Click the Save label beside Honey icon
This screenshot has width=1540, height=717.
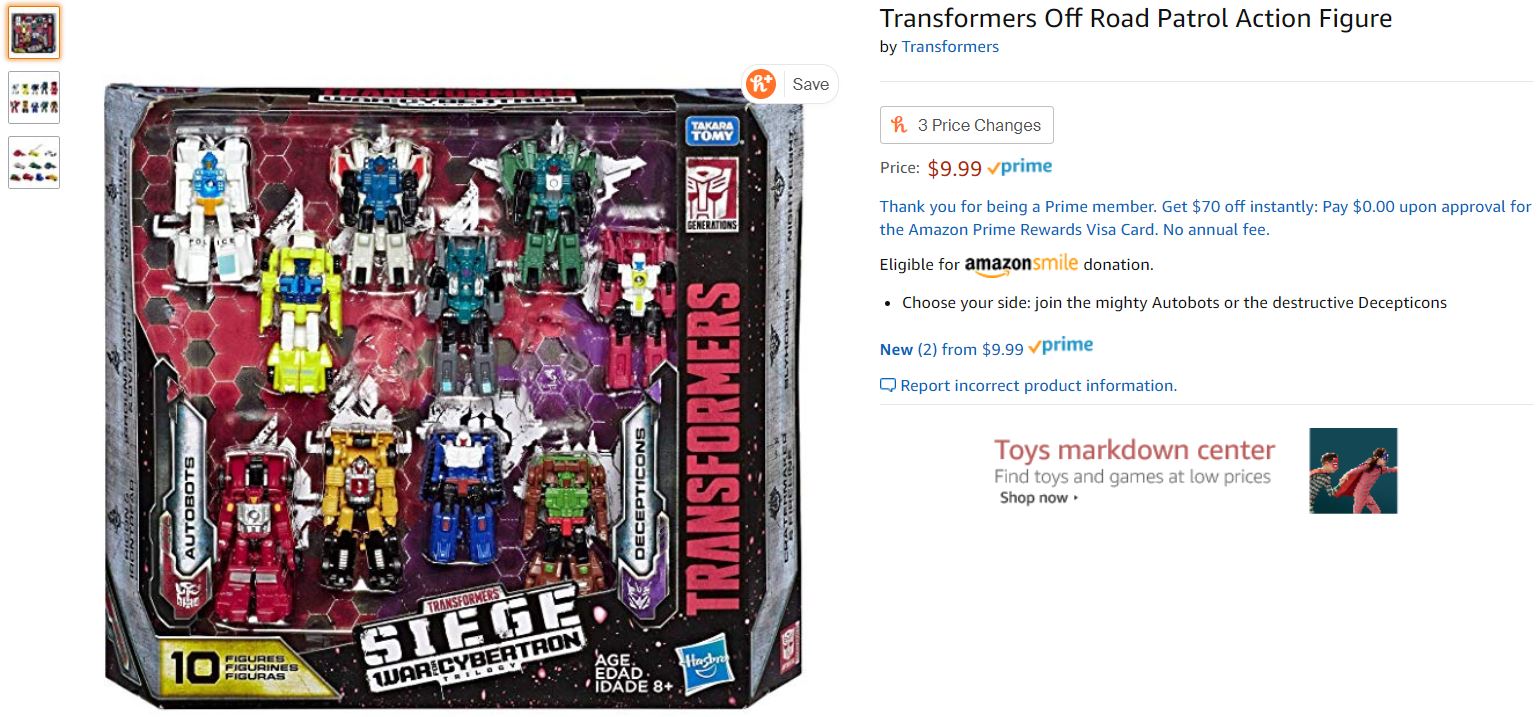pyautogui.click(x=810, y=85)
